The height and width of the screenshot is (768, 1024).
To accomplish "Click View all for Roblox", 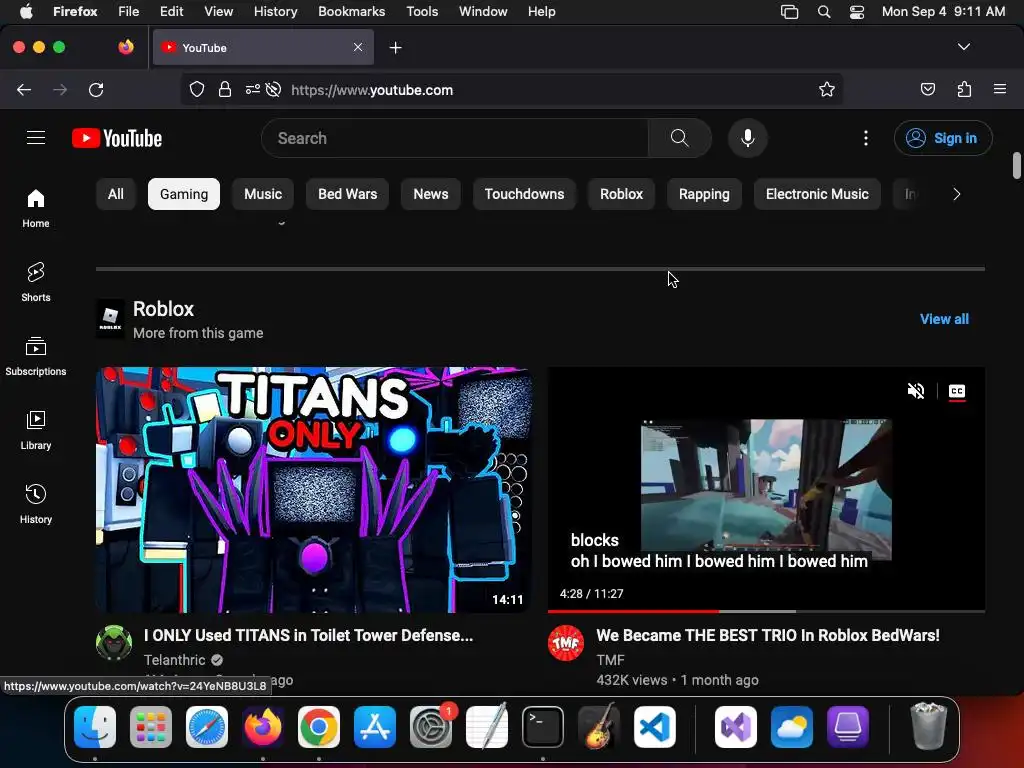I will (x=944, y=319).
